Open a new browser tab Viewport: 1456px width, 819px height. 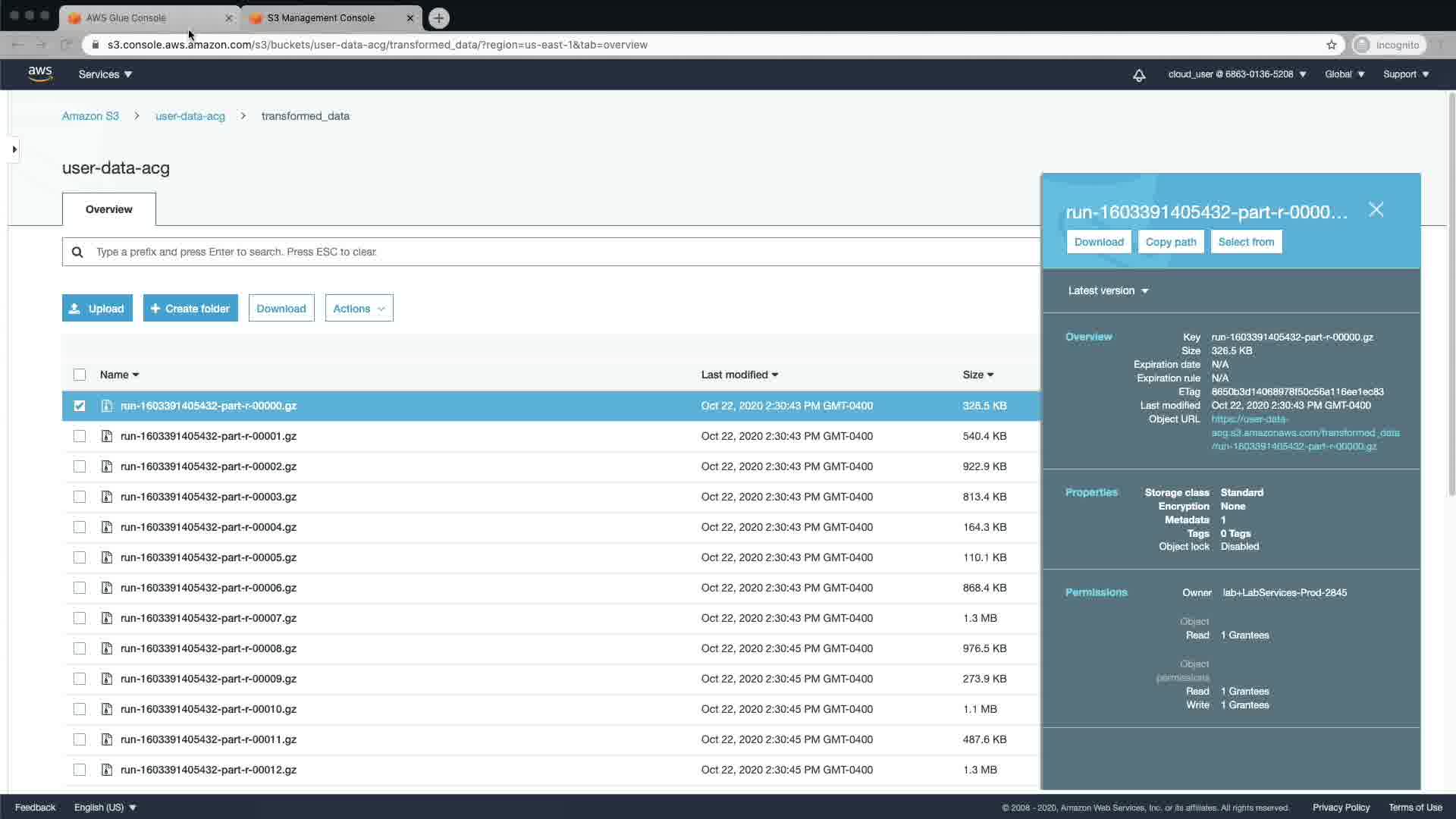point(438,17)
